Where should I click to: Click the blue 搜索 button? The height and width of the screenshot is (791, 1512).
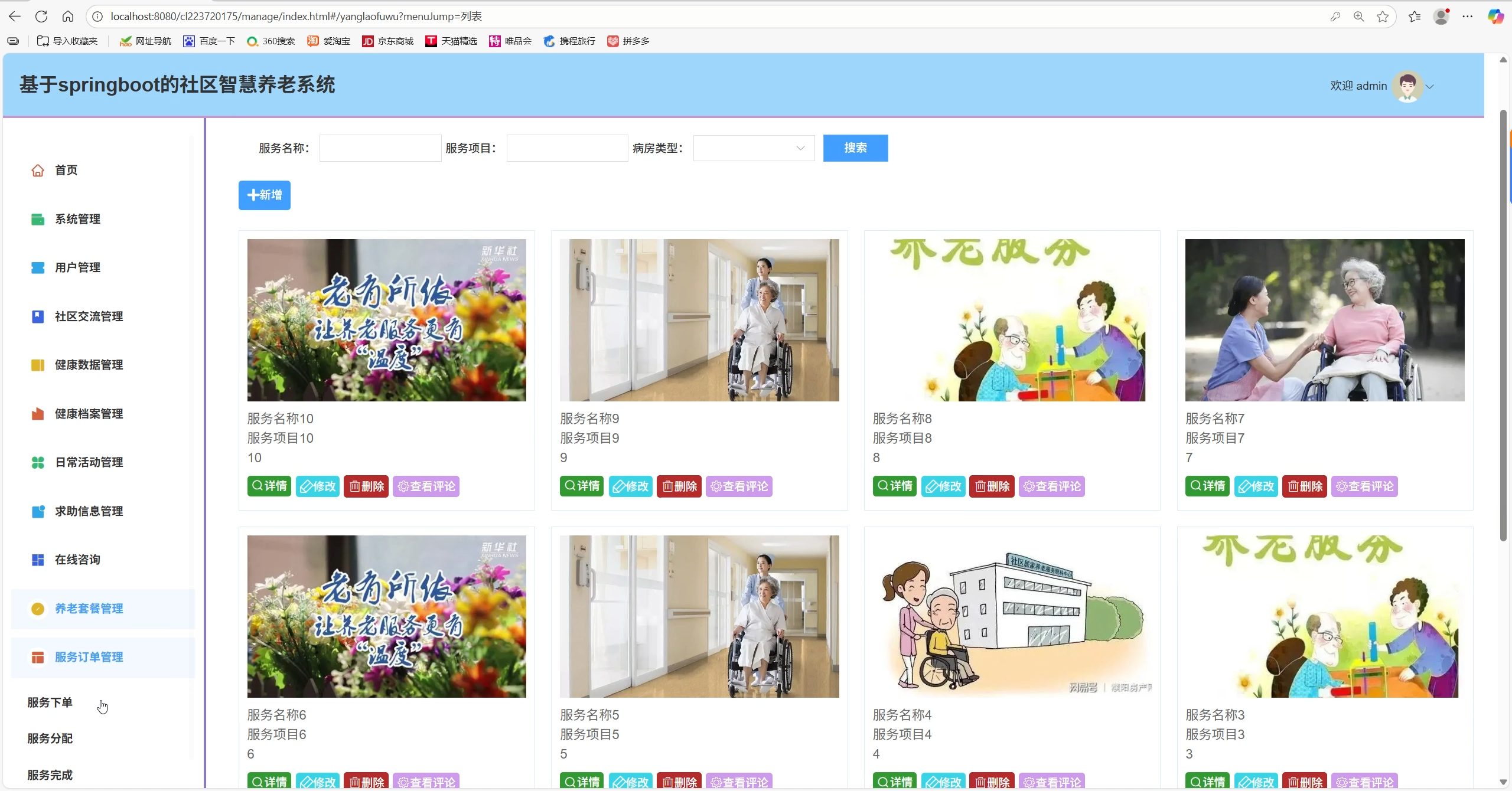(855, 148)
